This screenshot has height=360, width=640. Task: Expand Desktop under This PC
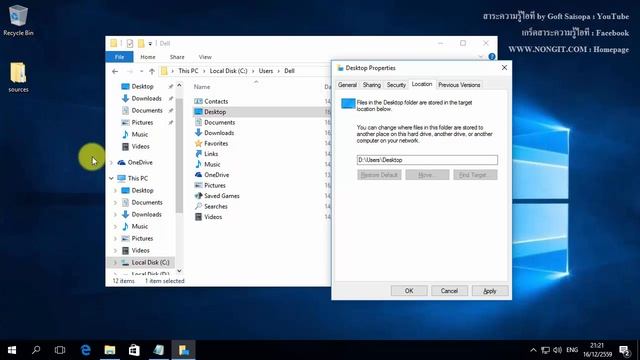coord(115,191)
